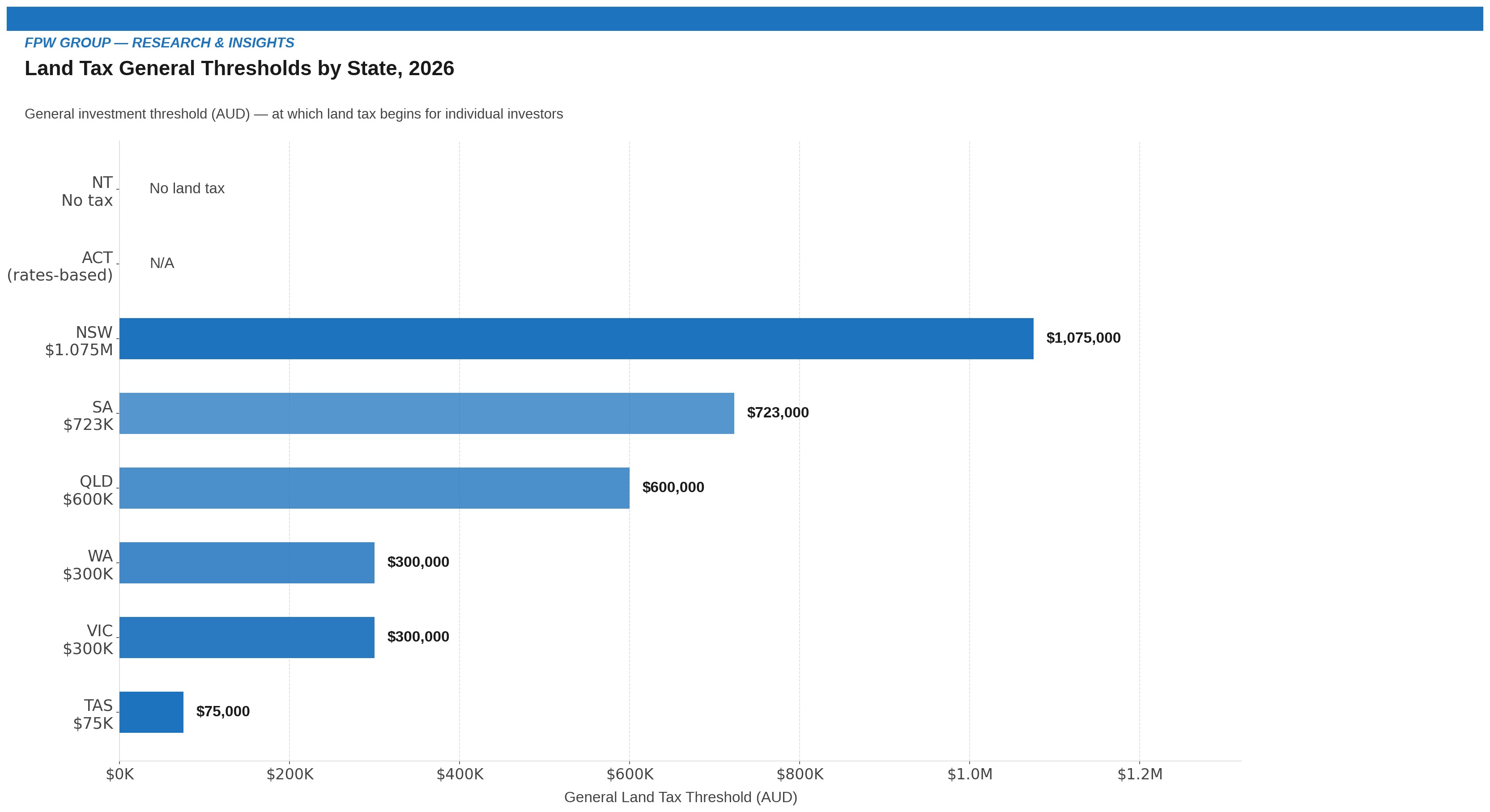Select the "$300,000" label beside VIC bar
1490x812 pixels.
tap(418, 636)
